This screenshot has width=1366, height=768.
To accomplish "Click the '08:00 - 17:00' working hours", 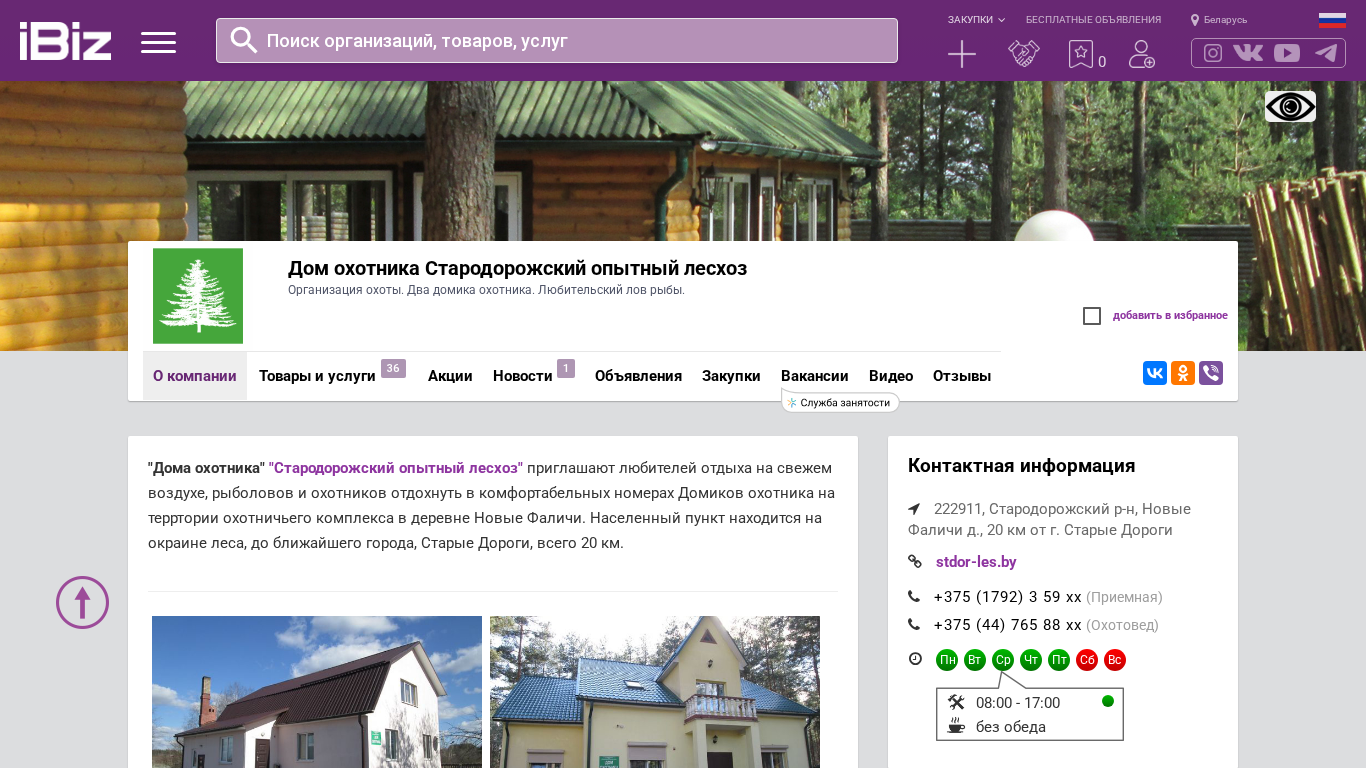I will 1018,703.
